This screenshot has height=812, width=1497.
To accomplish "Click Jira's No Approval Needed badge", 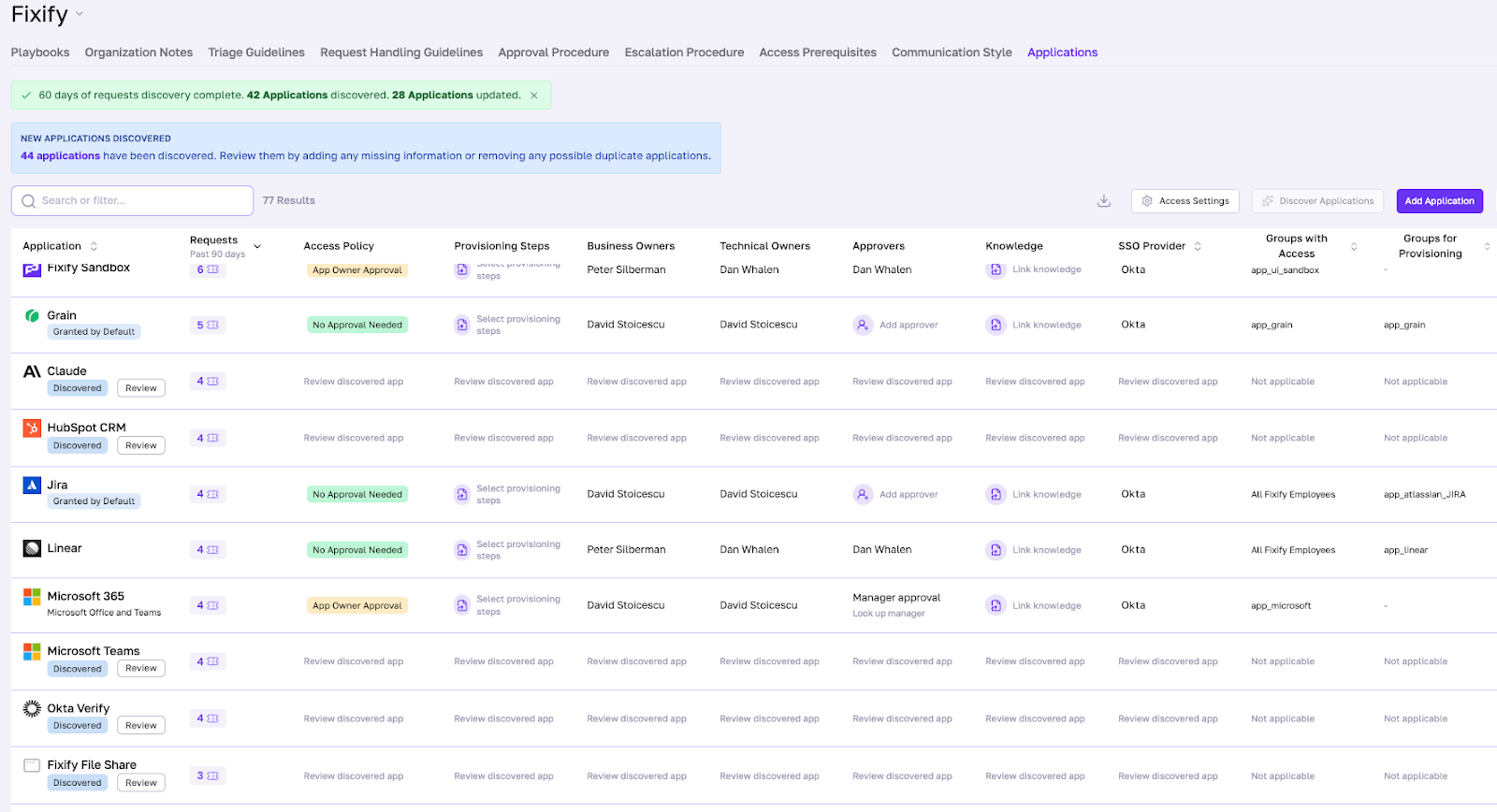I will tap(357, 495).
